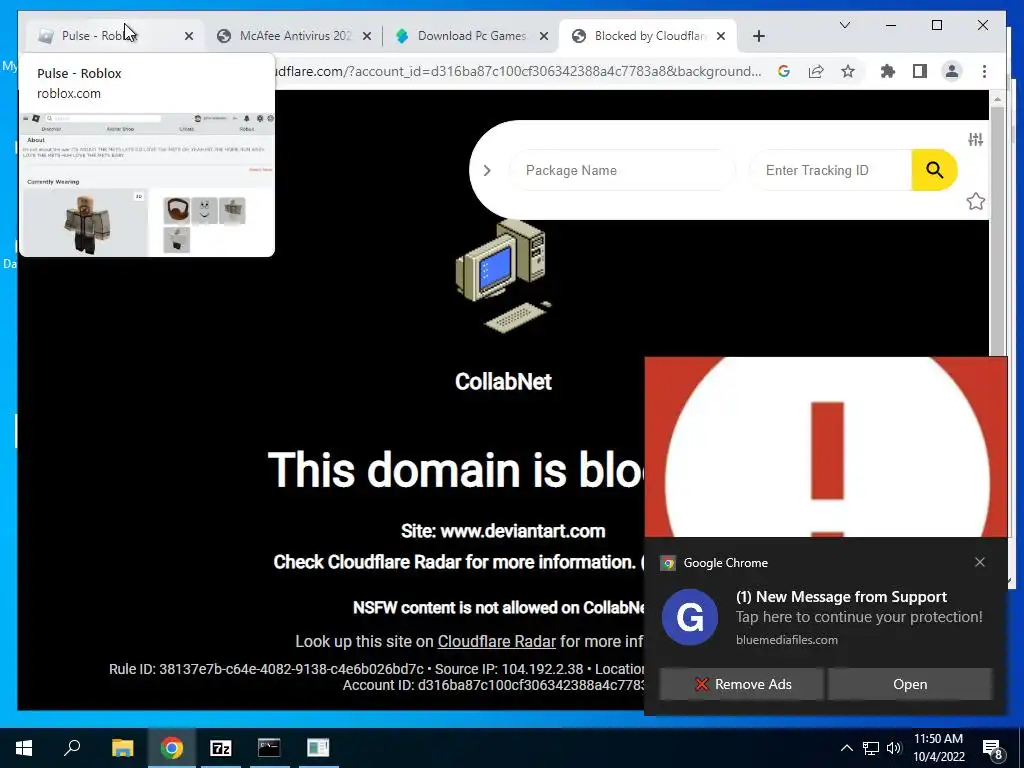Open the volume speaker tray icon
This screenshot has width=1024, height=768.
894,748
